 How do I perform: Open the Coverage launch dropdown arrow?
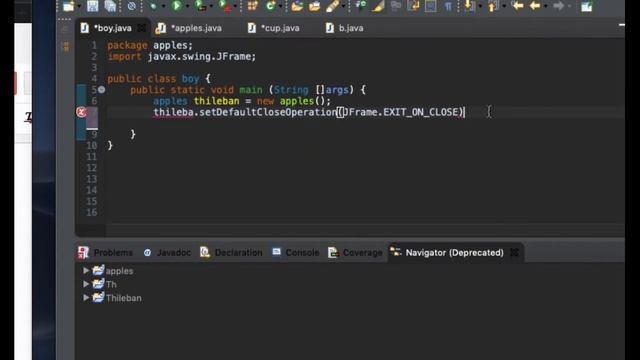click(211, 6)
